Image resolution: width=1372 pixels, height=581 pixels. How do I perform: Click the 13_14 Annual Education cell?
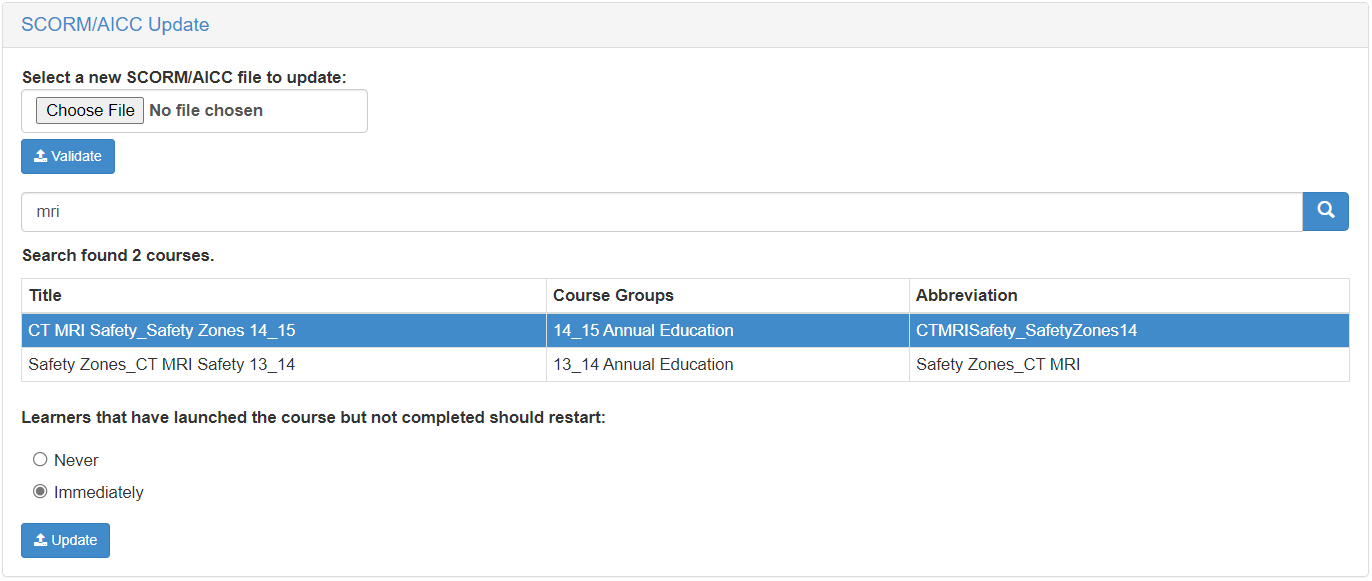click(x=643, y=365)
